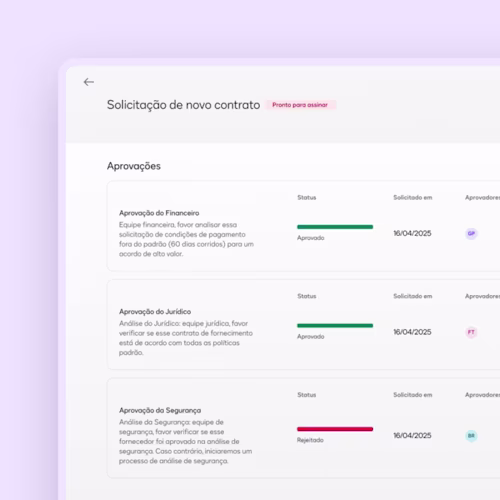Click 'Aprovado' status label in Financeiro card

click(311, 238)
